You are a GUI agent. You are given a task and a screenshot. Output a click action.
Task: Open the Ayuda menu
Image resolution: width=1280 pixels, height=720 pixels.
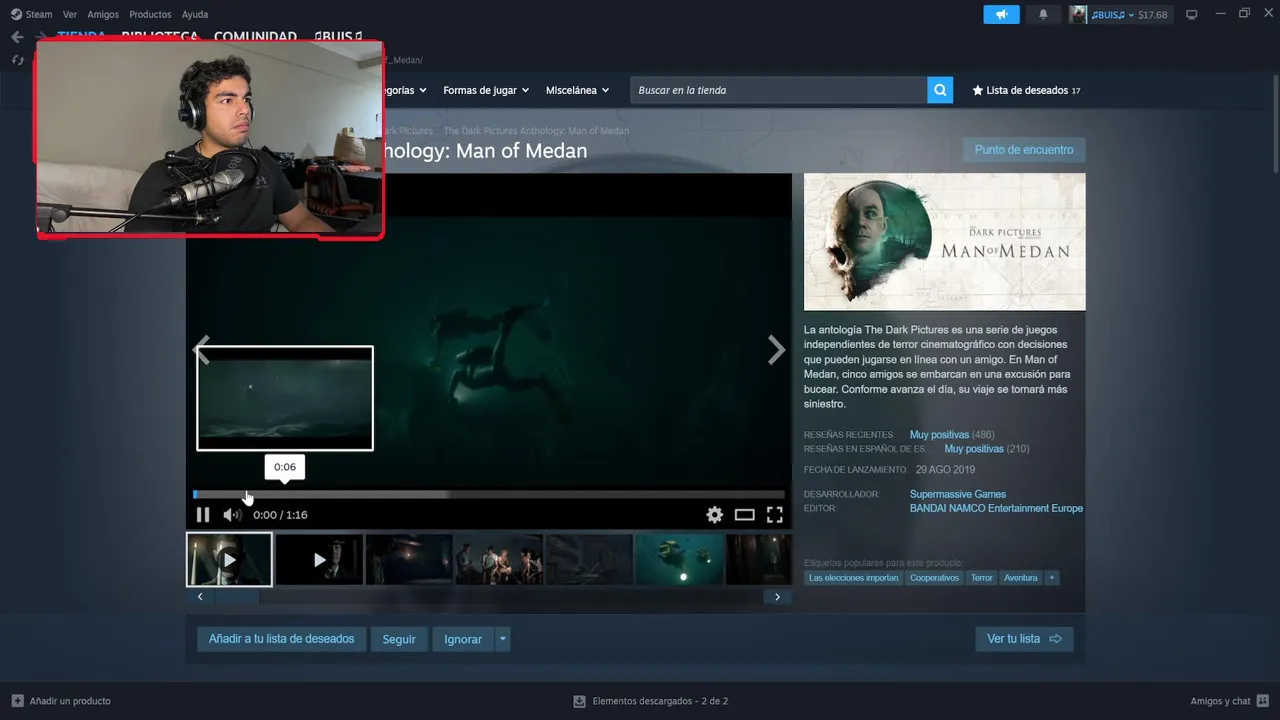(195, 14)
